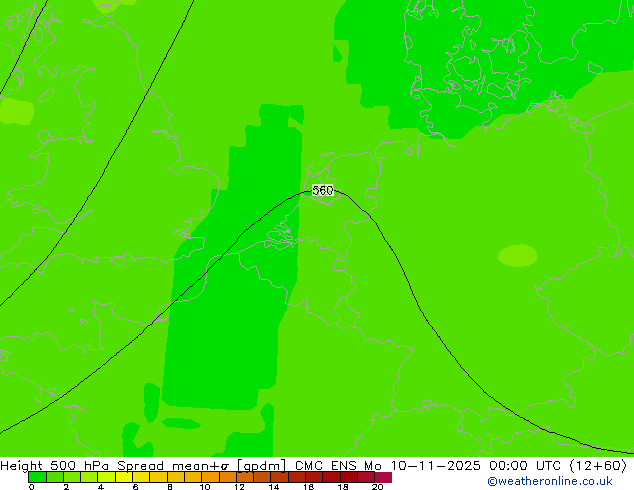The image size is (634, 490).
Task: Click the legend value label 14
Action: [274, 487]
